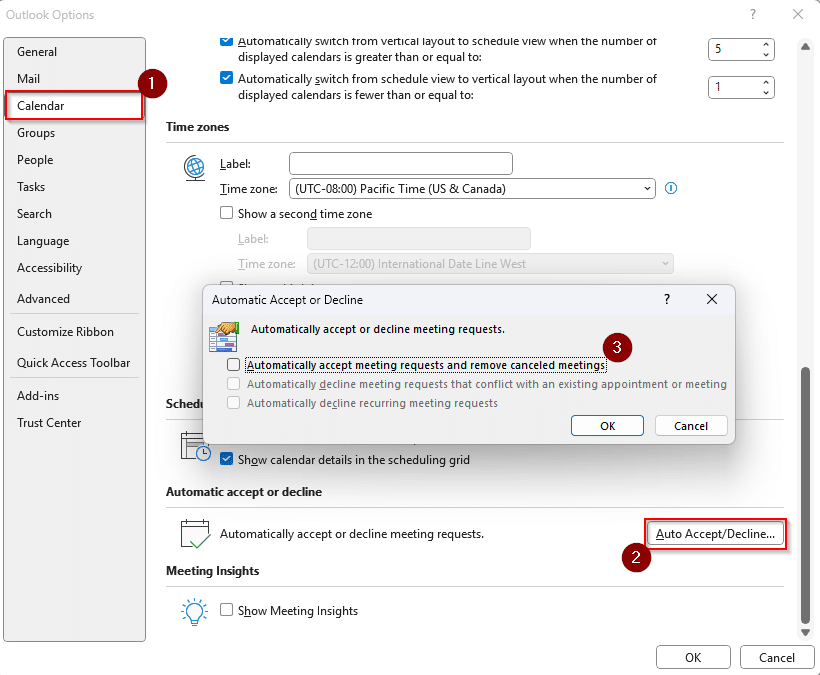Uncheck switch from vertical layout to schedule view

[x=226, y=41]
